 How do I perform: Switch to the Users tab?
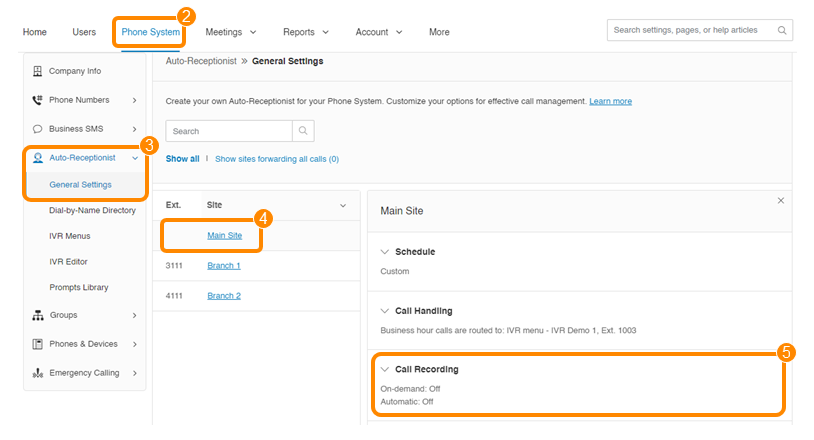[84, 32]
